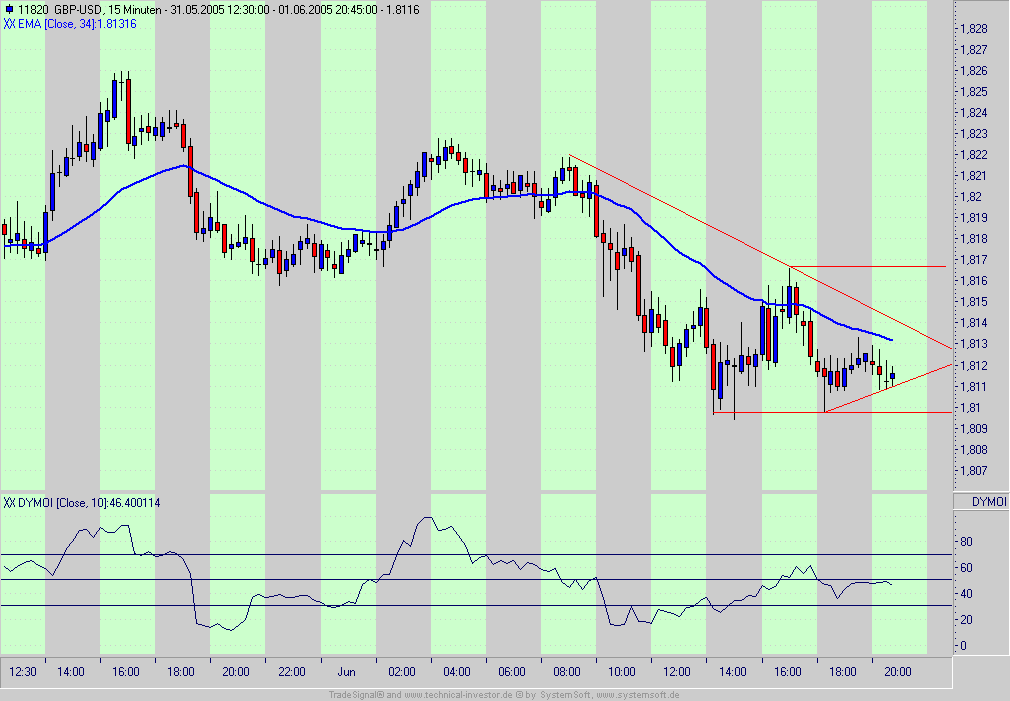The image size is (1010, 701).
Task: Click the 1,82 price axis label
Action: click(971, 197)
